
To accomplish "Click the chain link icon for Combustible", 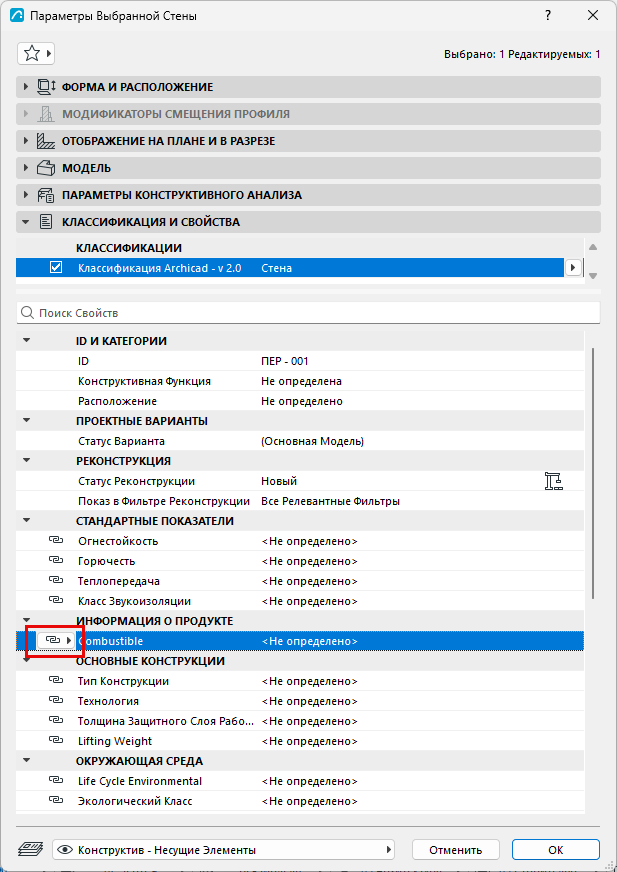I will (x=53, y=641).
